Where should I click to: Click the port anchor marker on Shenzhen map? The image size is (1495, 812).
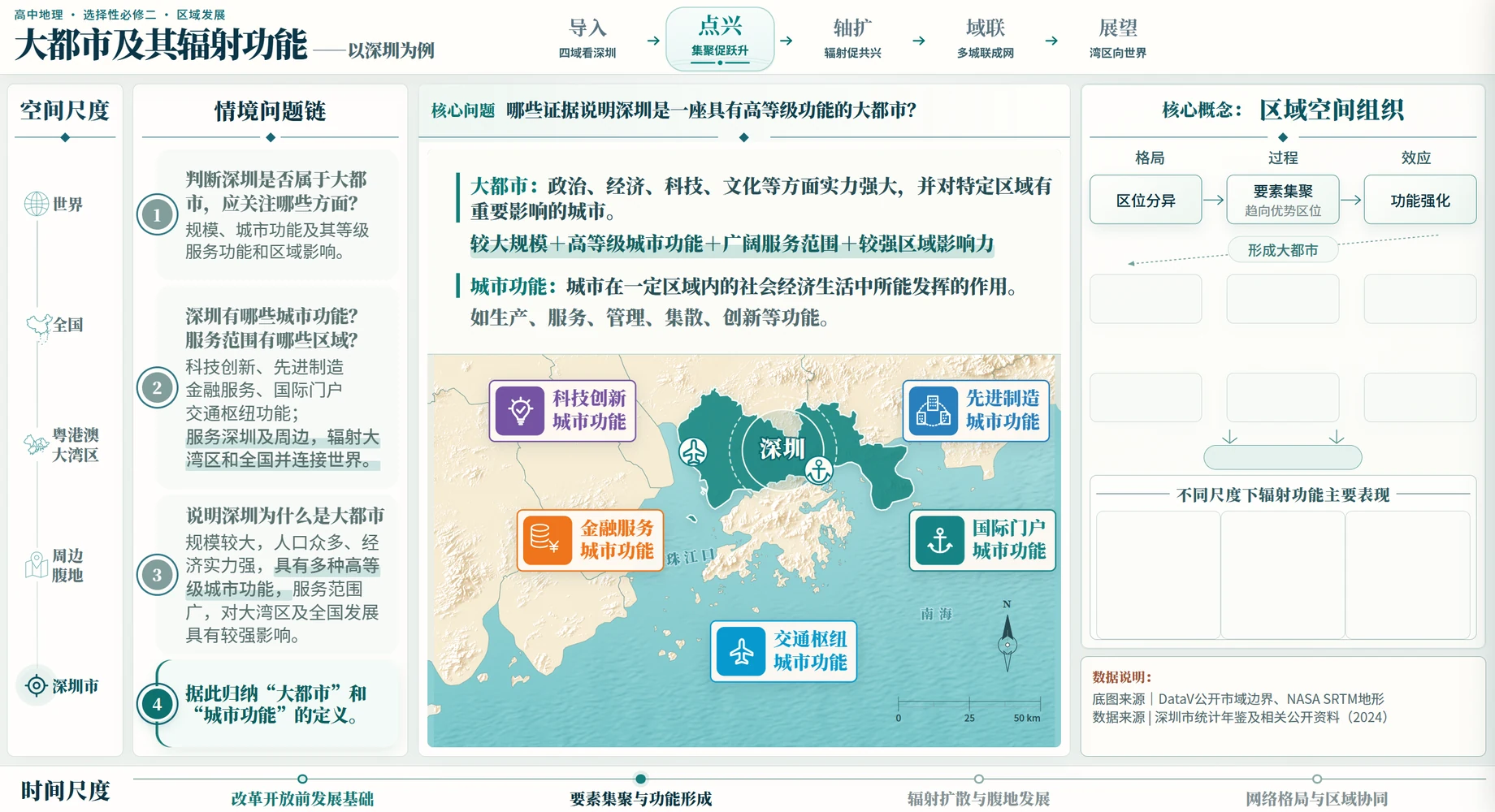tap(819, 469)
